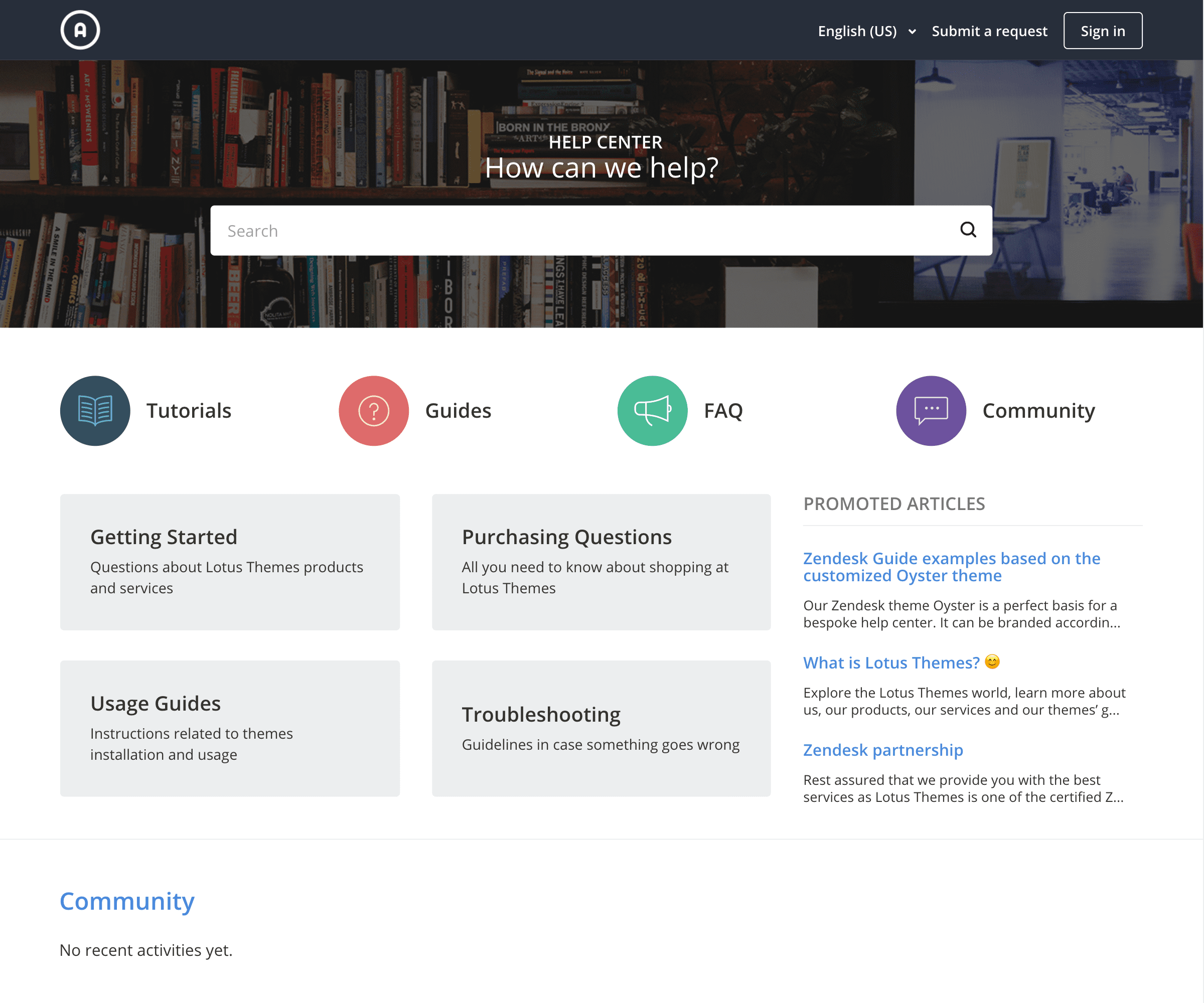Image resolution: width=1204 pixels, height=1003 pixels.
Task: Click the circular A logo in header
Action: pyautogui.click(x=80, y=30)
